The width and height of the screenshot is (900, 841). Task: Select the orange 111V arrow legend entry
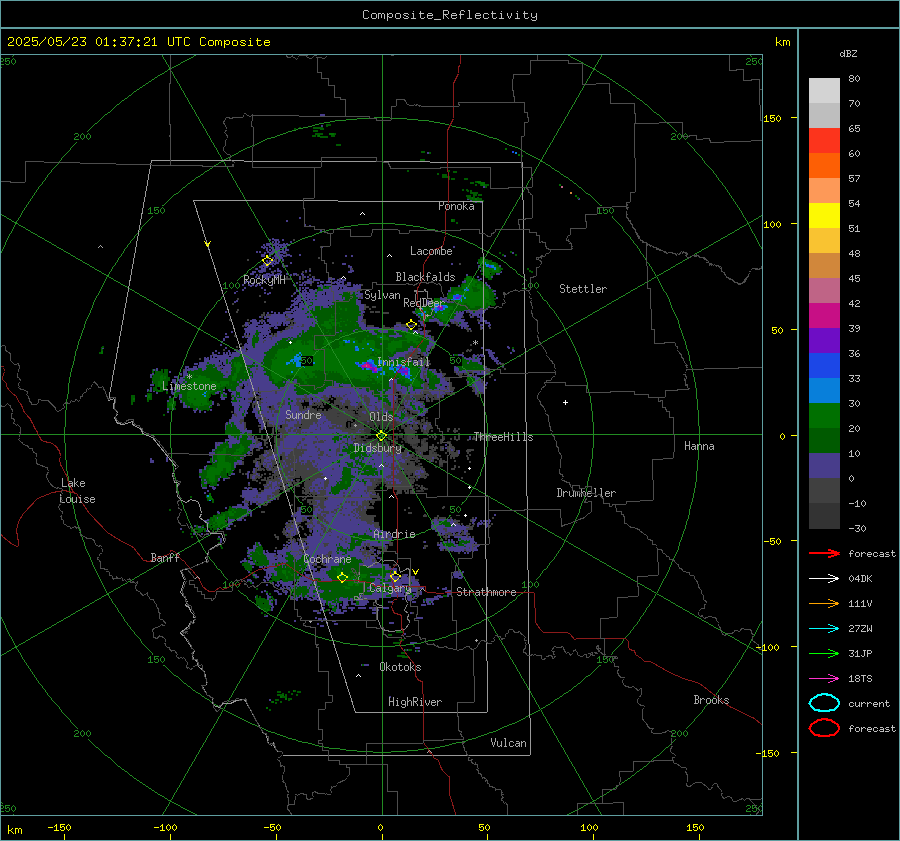pos(824,603)
